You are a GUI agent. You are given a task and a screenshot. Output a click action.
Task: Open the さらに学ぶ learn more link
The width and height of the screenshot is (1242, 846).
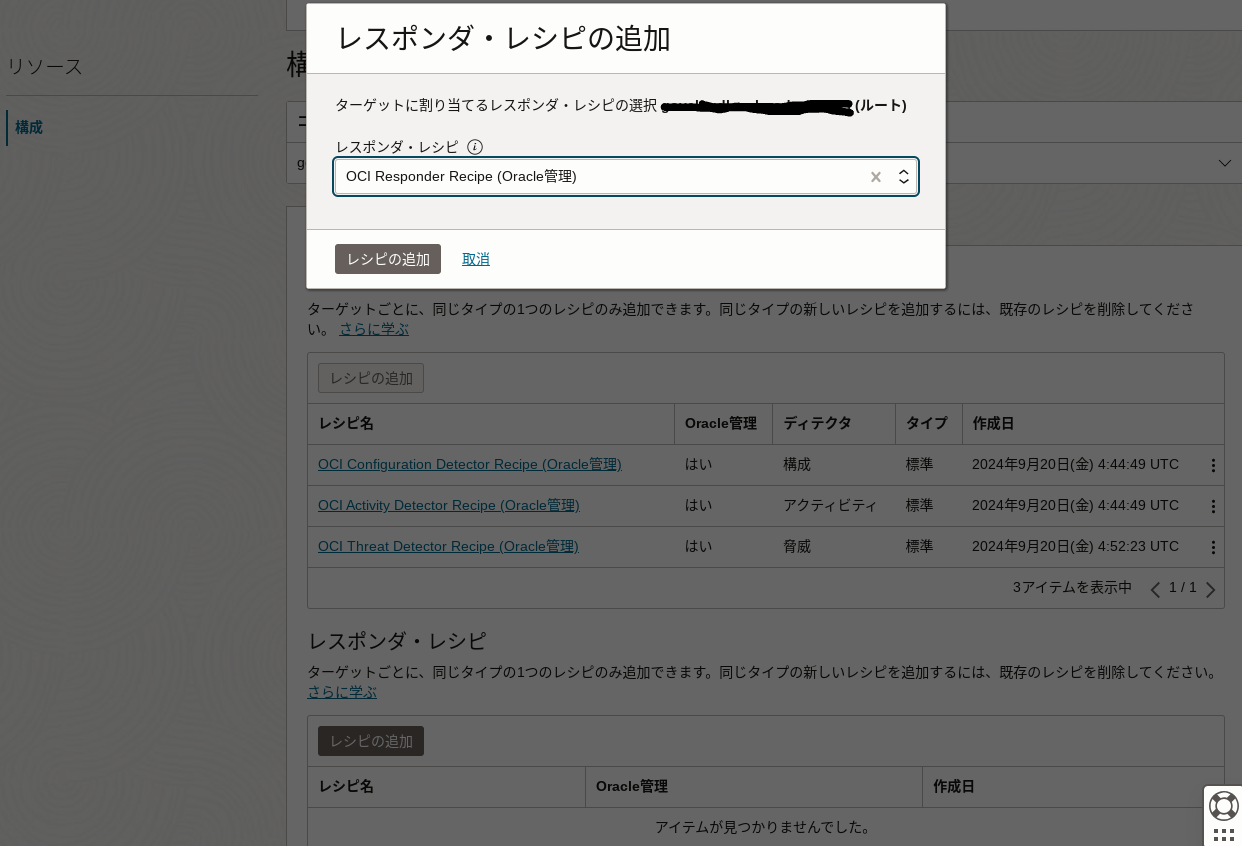coord(373,328)
